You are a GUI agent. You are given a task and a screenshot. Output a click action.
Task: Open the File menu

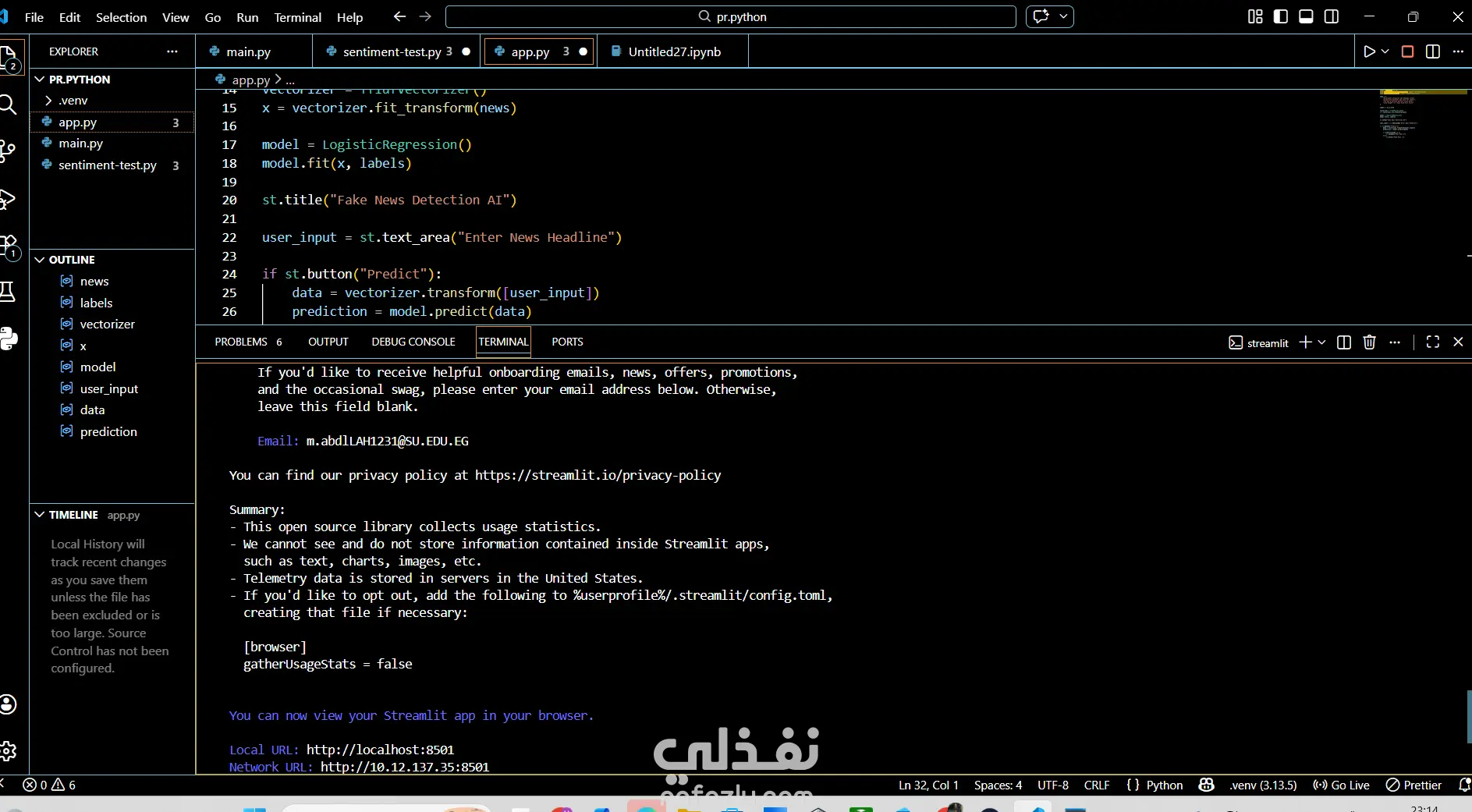(34, 17)
